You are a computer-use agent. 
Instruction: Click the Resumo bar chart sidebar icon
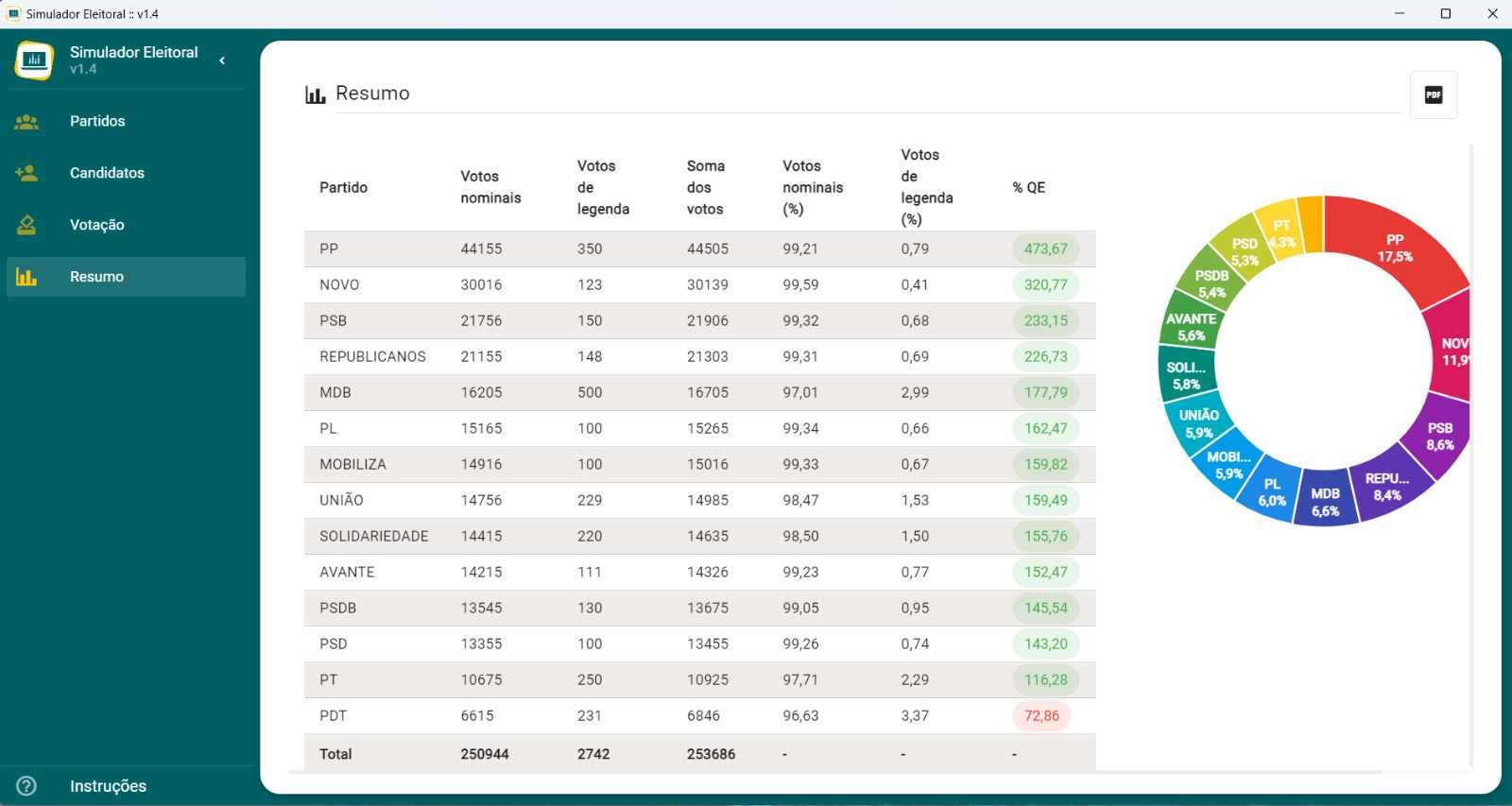click(x=26, y=277)
